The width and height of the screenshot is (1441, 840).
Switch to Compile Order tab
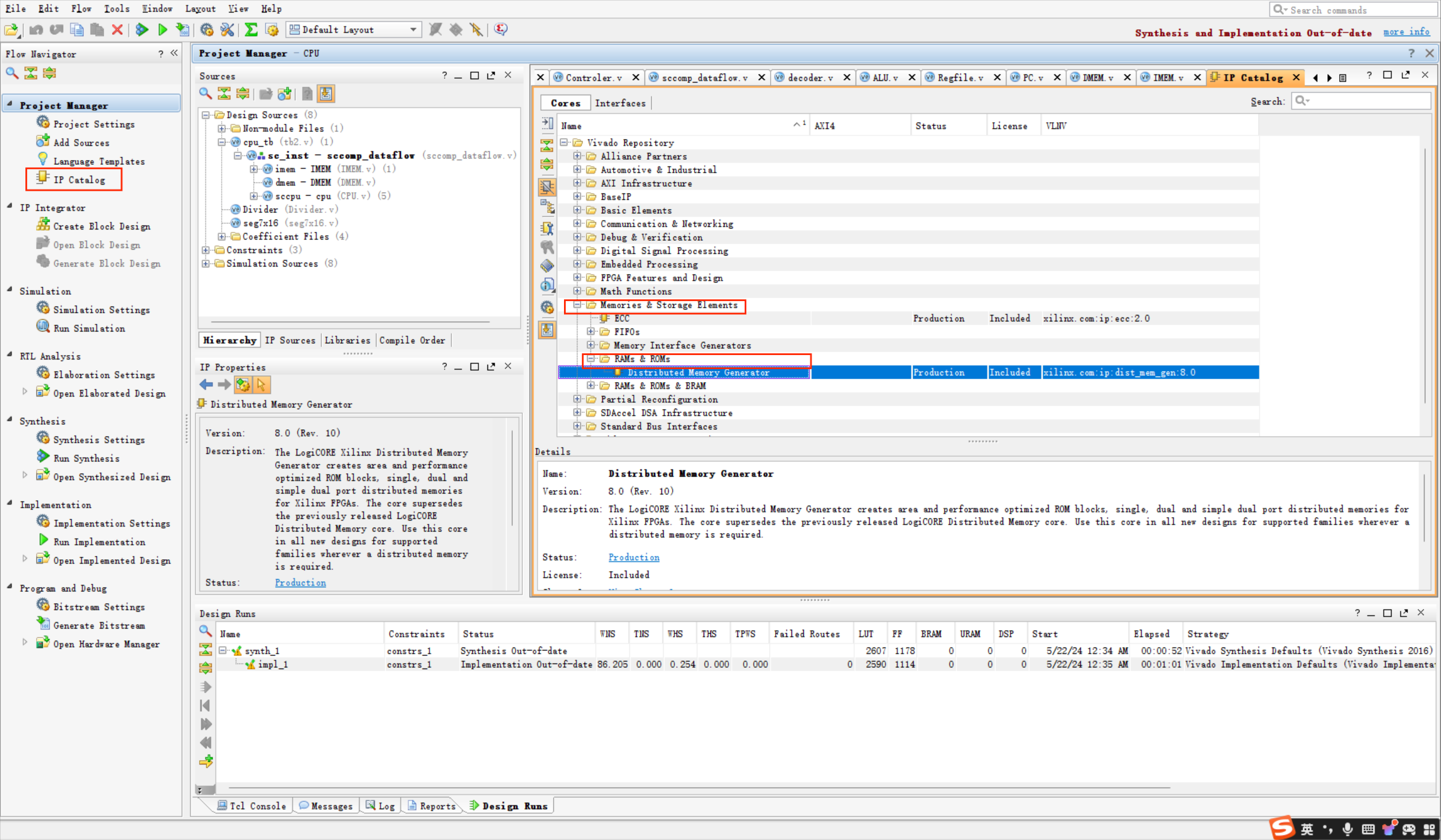point(411,340)
